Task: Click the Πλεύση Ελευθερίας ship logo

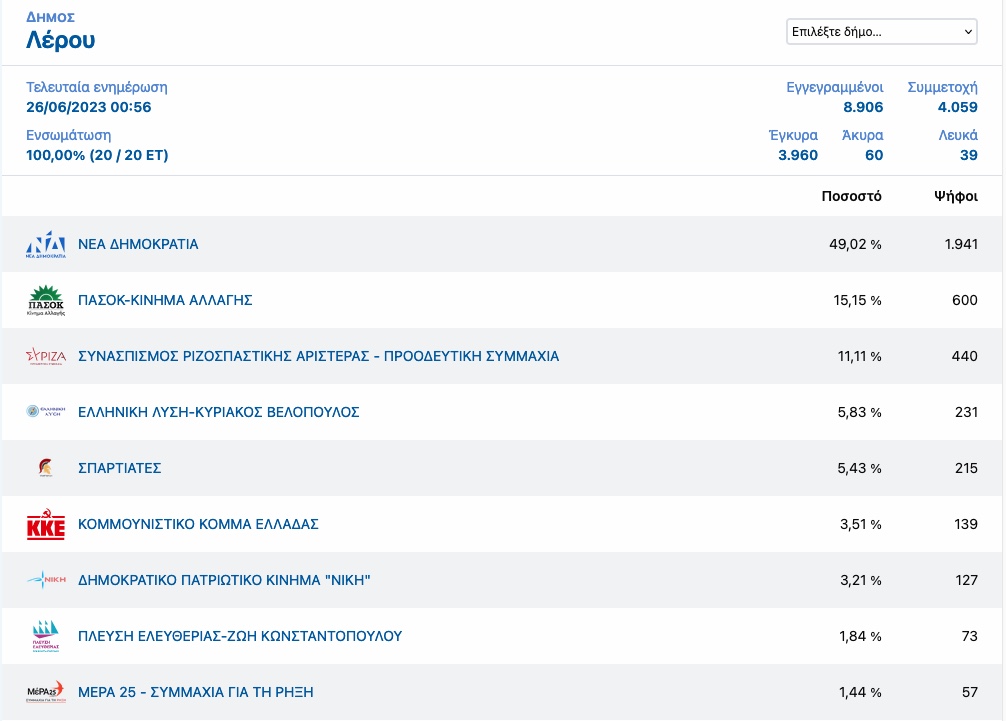Action: [46, 636]
